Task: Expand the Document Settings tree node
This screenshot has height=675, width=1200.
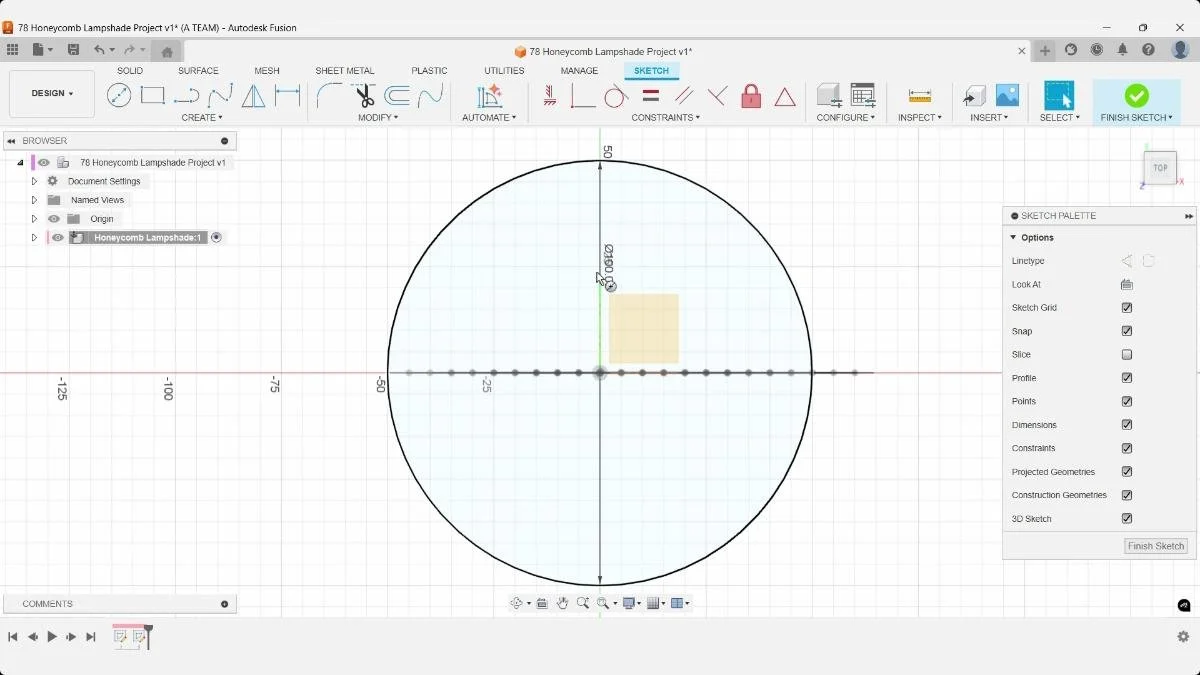Action: click(x=34, y=181)
